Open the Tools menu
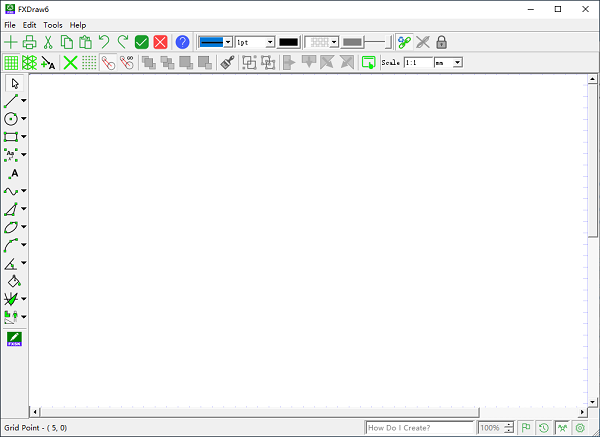600x437 pixels. click(x=53, y=25)
